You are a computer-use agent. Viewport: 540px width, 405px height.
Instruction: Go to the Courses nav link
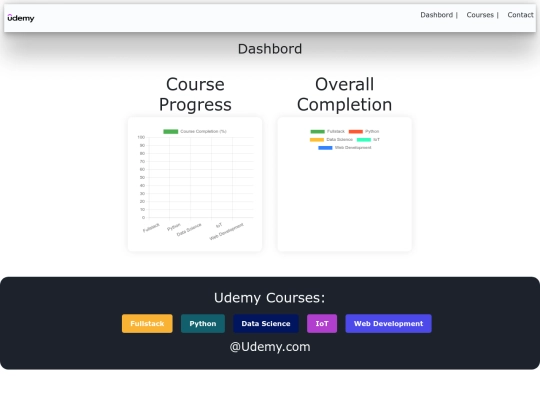click(480, 15)
